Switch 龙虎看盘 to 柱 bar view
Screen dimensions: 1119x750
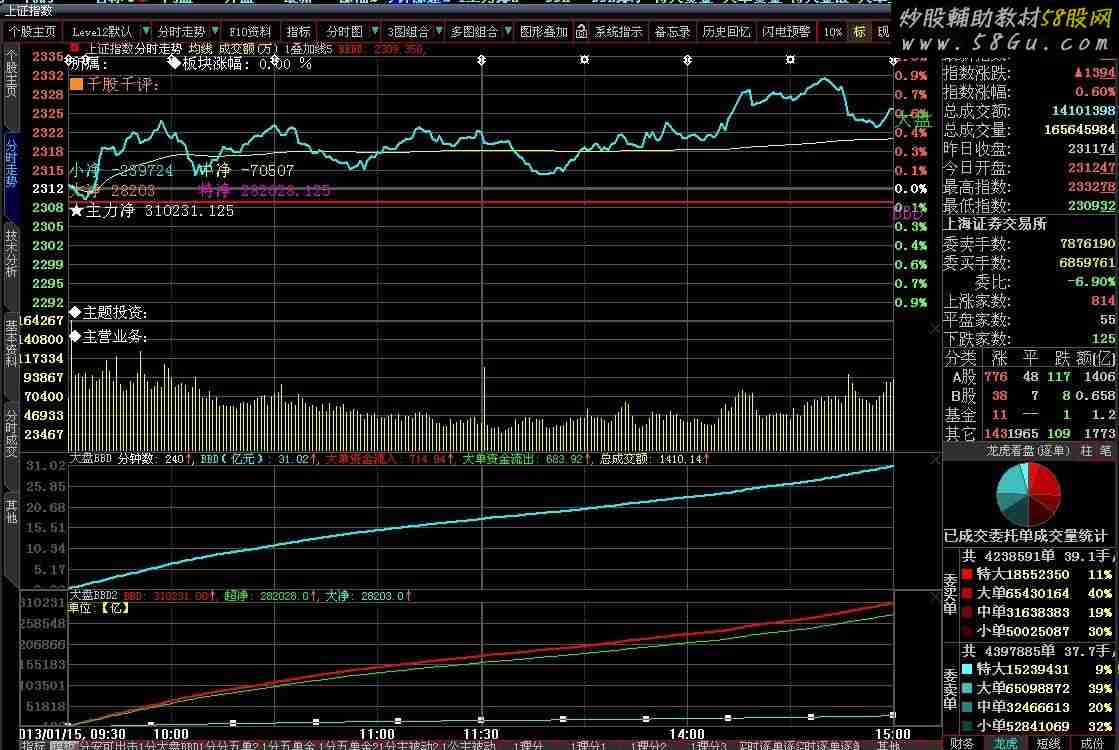point(1086,451)
